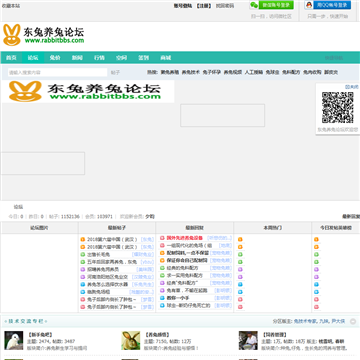The width and height of the screenshot is (360, 360).
Task: Click the 收藏本站 link
Action: (11, 6)
